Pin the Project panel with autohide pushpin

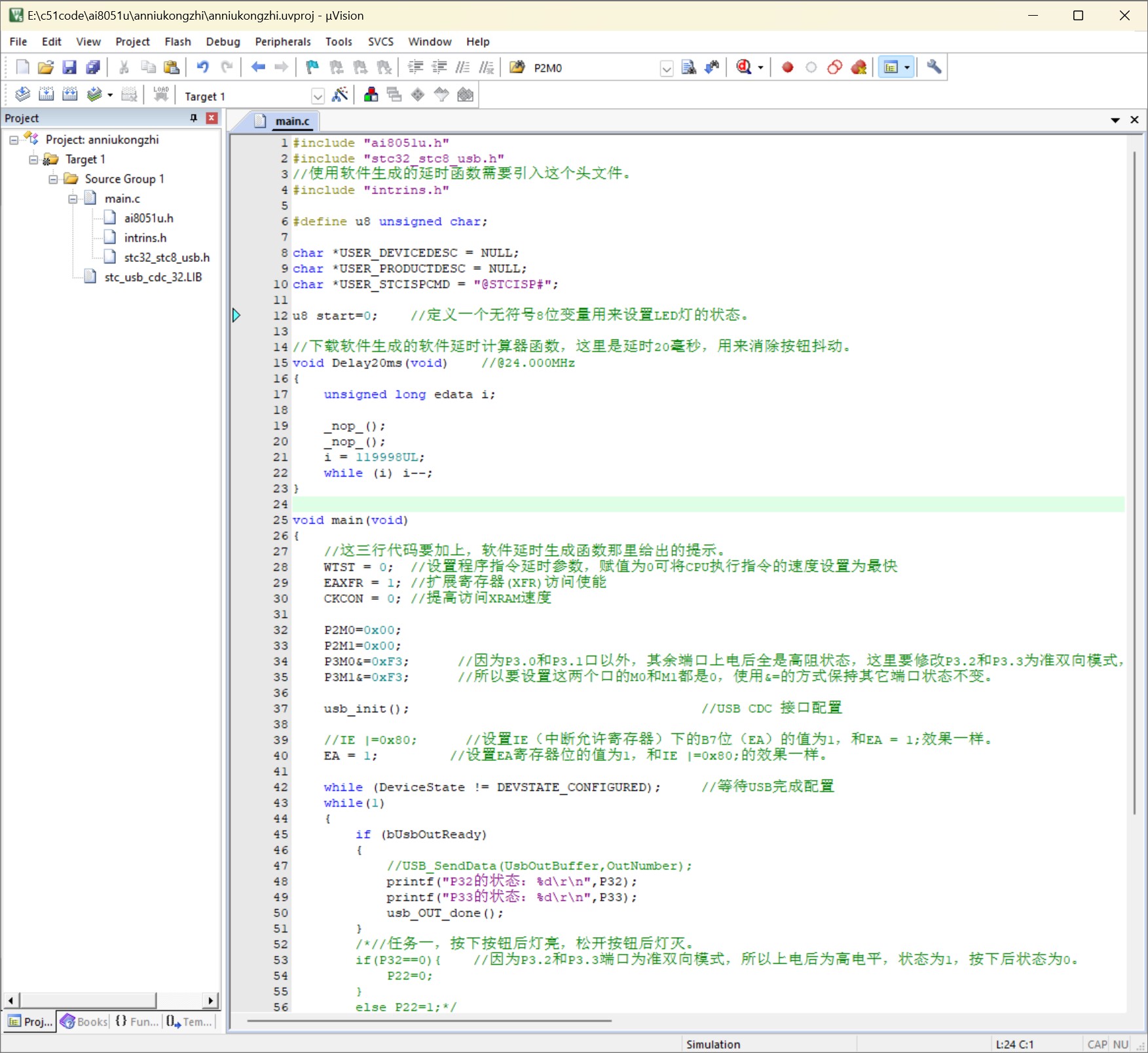(194, 118)
